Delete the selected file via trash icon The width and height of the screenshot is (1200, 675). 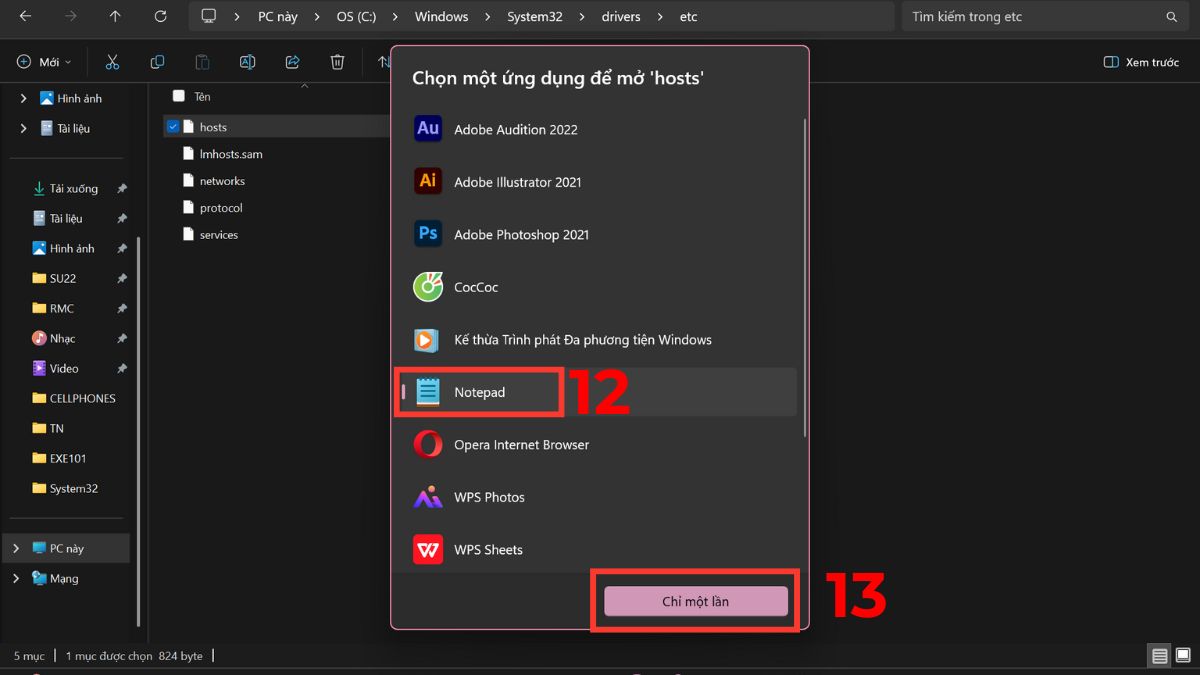[337, 61]
